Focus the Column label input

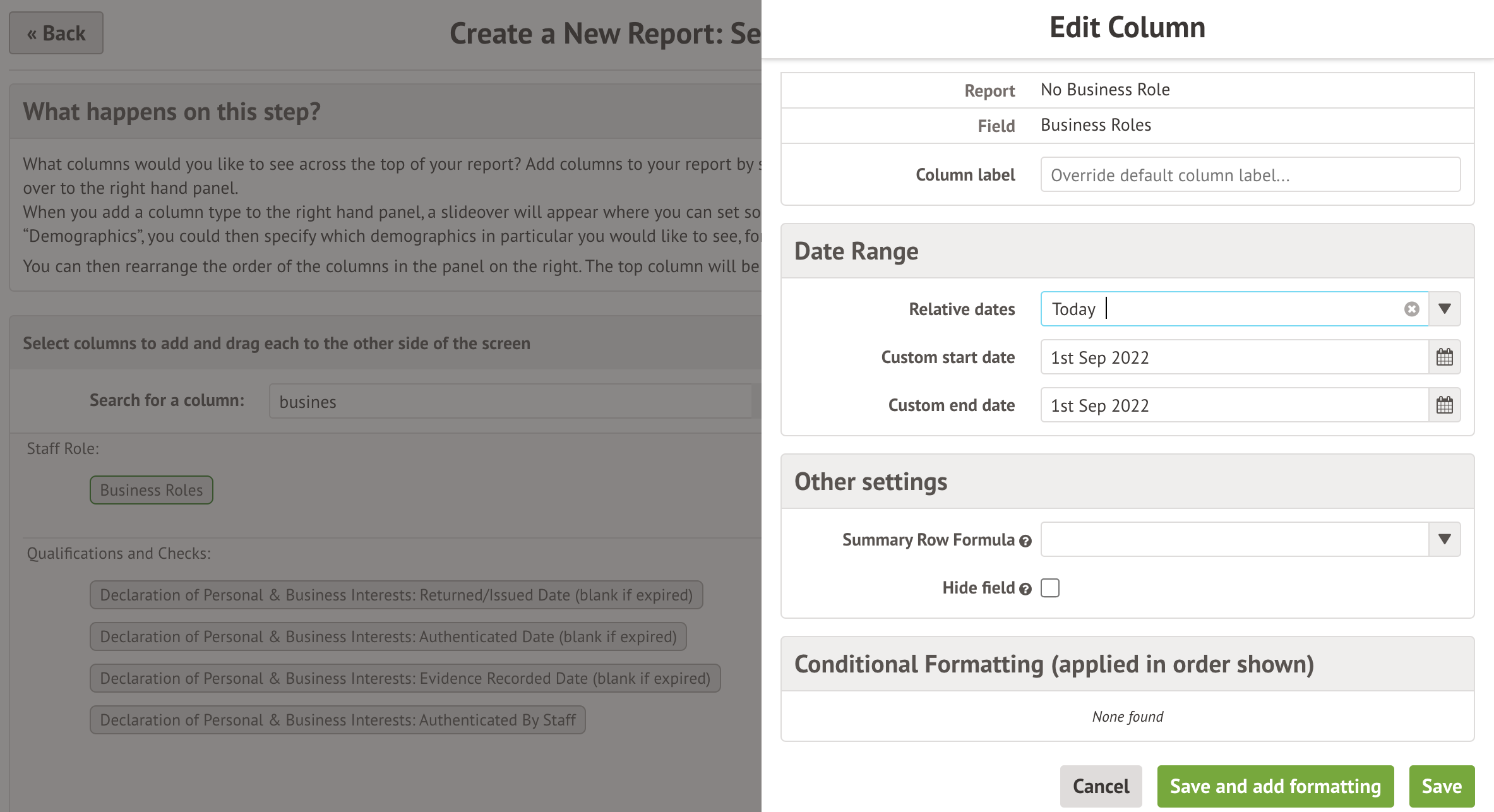tap(1250, 175)
